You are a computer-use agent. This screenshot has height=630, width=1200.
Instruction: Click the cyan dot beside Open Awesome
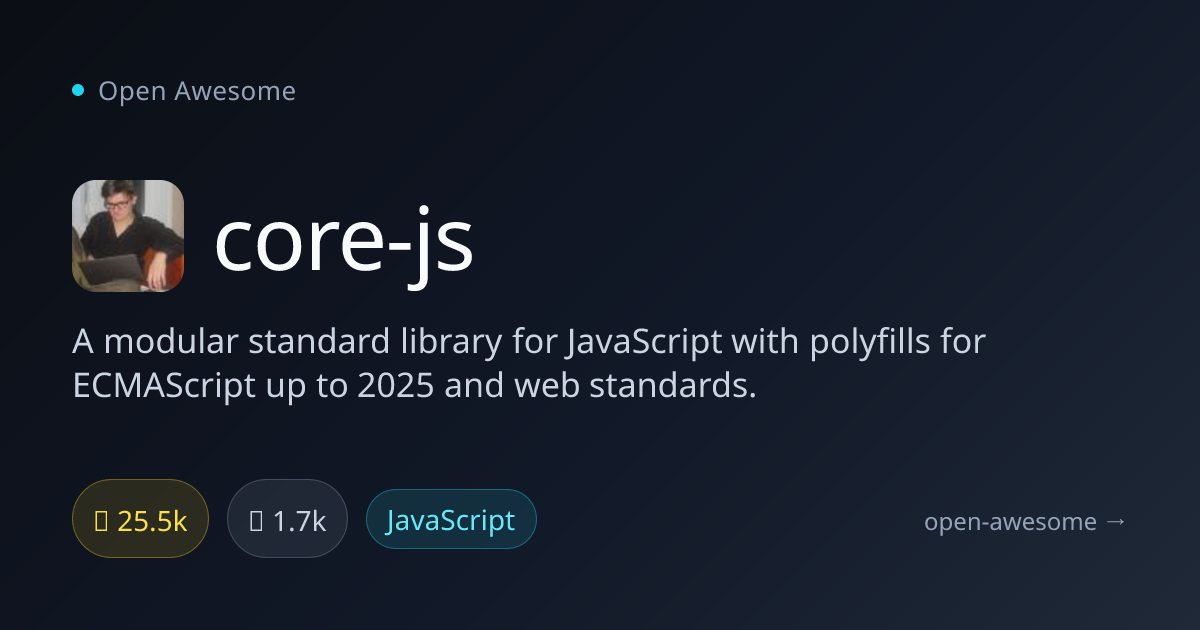click(78, 91)
